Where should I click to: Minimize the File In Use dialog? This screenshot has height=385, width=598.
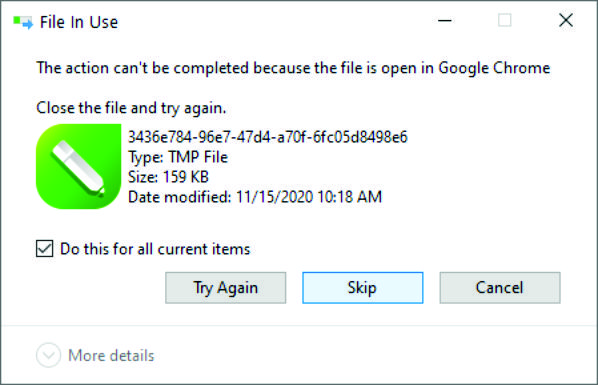445,21
